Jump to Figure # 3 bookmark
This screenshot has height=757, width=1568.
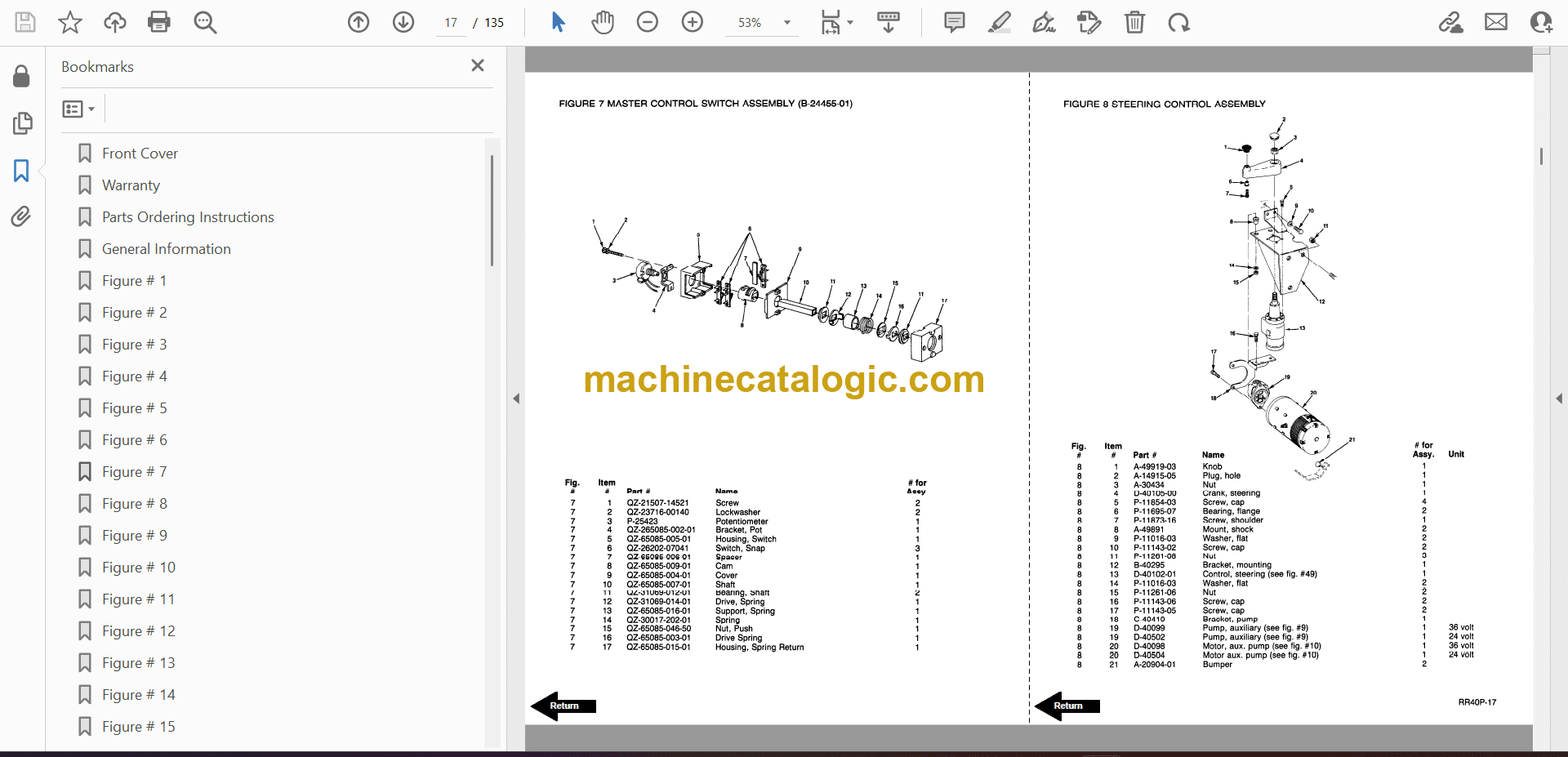coord(134,345)
